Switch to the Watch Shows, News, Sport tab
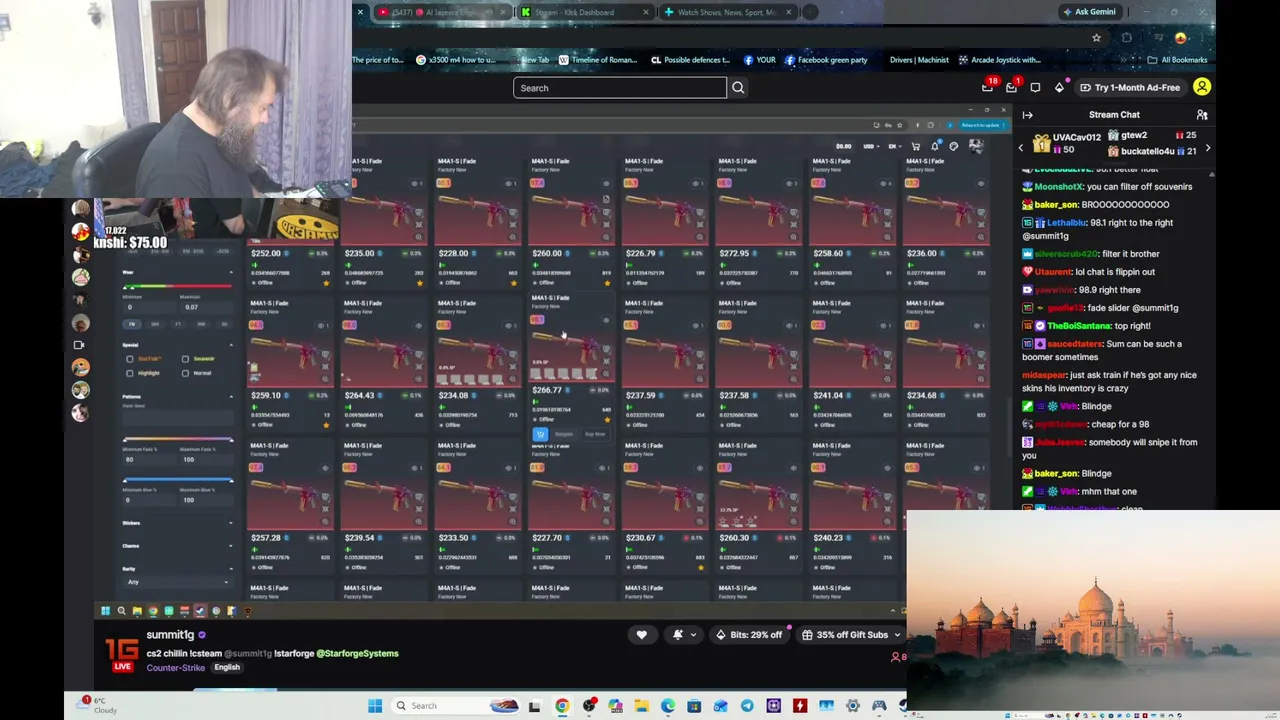 [x=729, y=12]
